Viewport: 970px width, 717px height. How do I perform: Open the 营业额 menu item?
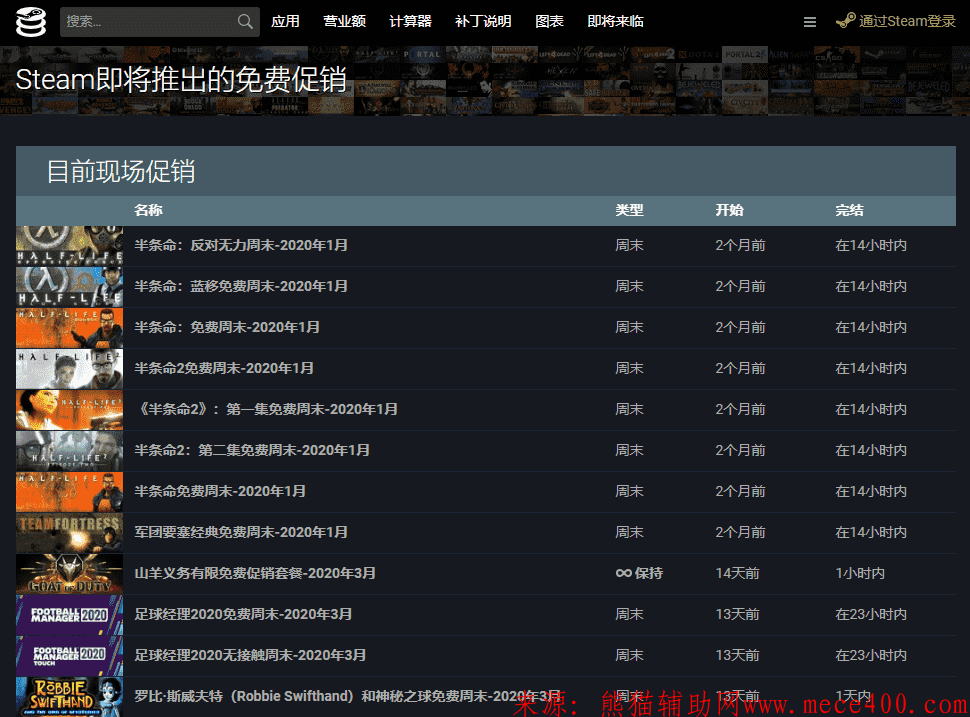click(x=344, y=22)
